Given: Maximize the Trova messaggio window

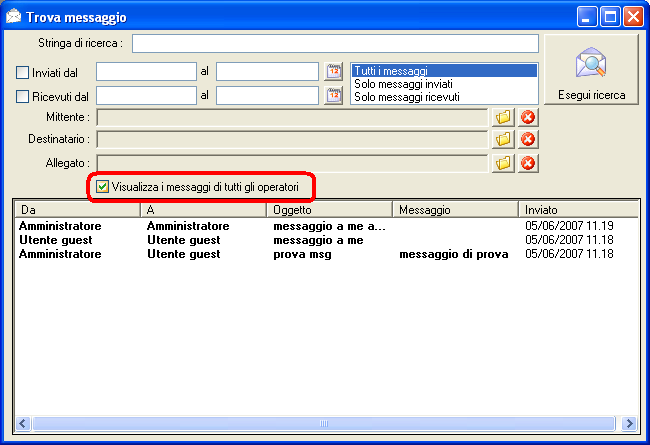Looking at the screenshot, I should tap(610, 17).
